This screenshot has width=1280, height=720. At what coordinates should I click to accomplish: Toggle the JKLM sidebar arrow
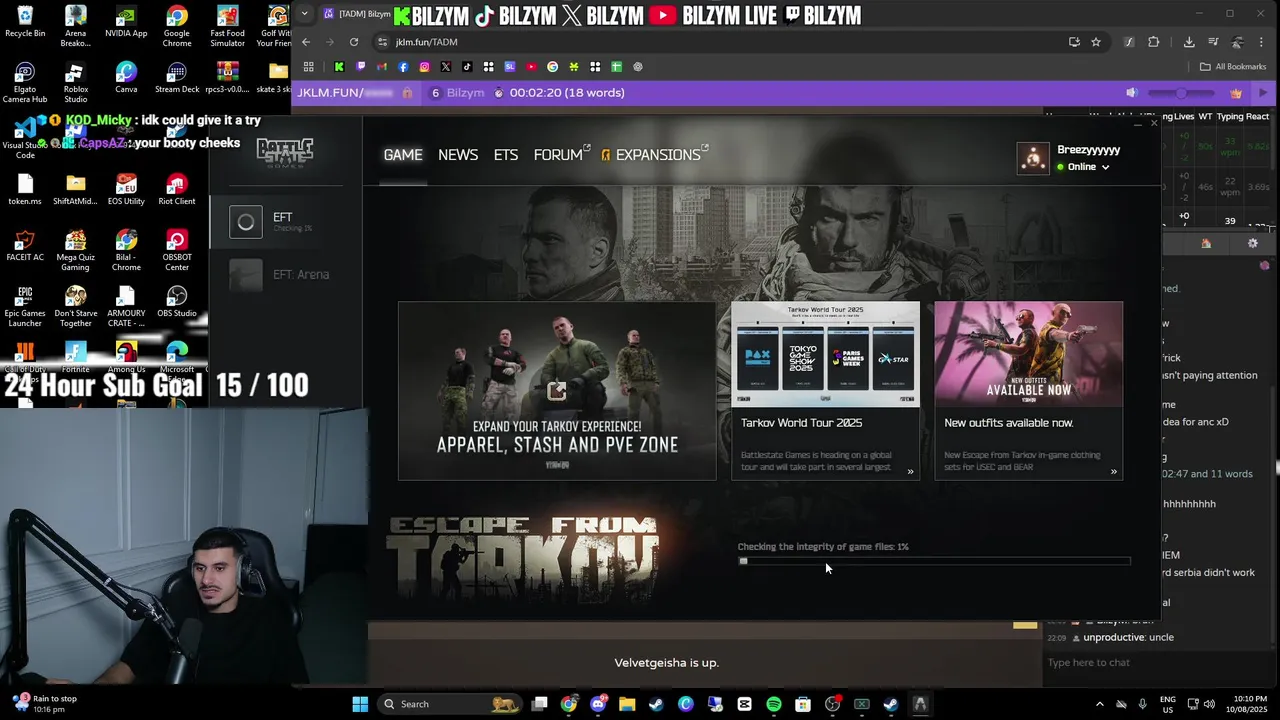coord(1262,93)
